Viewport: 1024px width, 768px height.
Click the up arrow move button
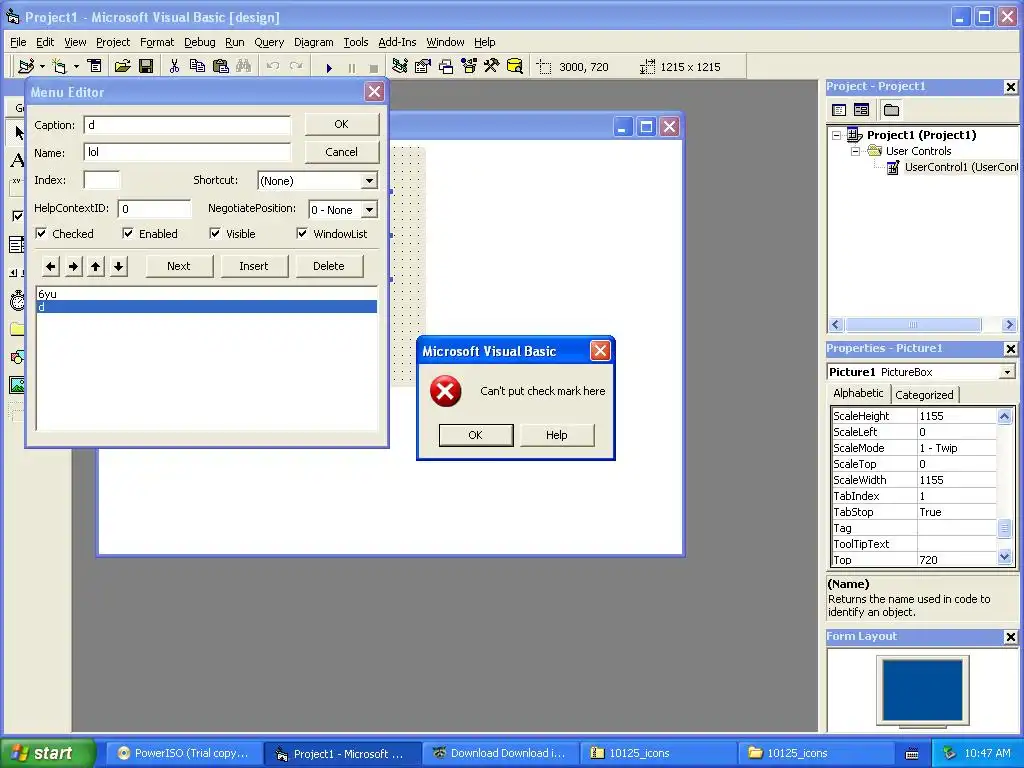coord(96,266)
